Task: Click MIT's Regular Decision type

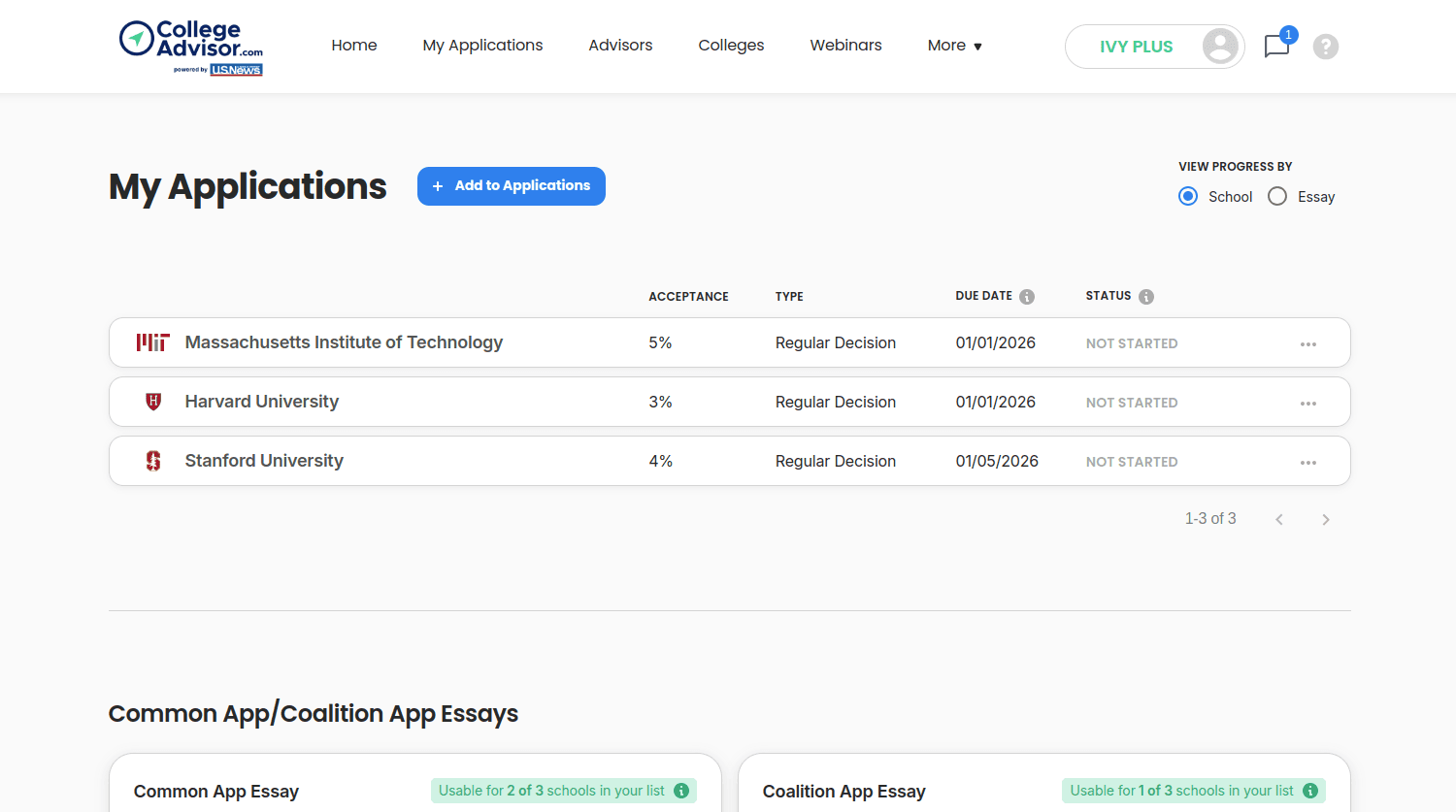Action: [835, 342]
